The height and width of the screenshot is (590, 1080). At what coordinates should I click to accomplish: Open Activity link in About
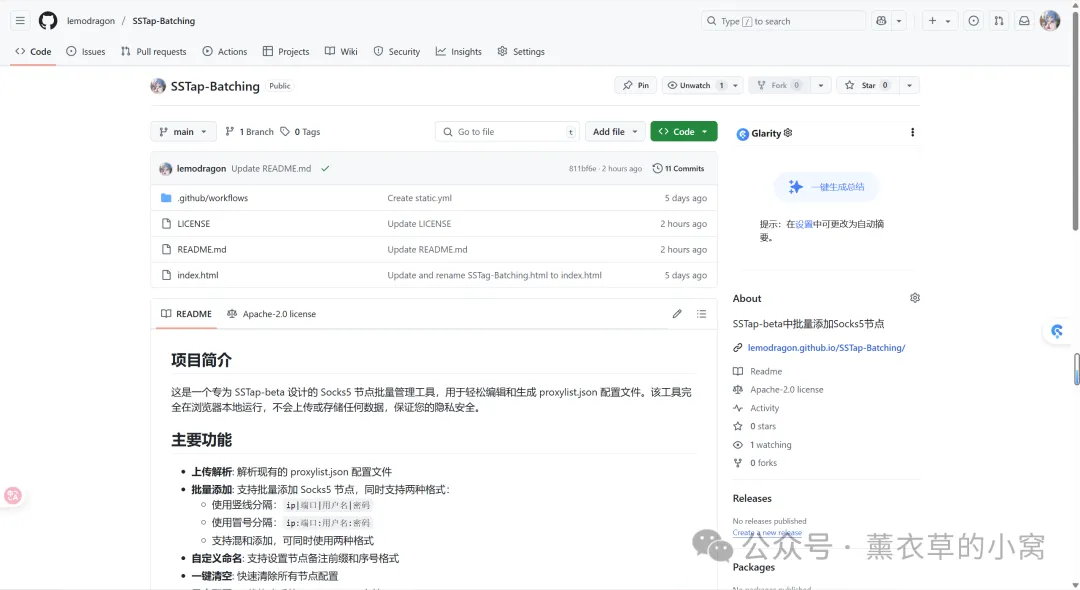(x=765, y=408)
